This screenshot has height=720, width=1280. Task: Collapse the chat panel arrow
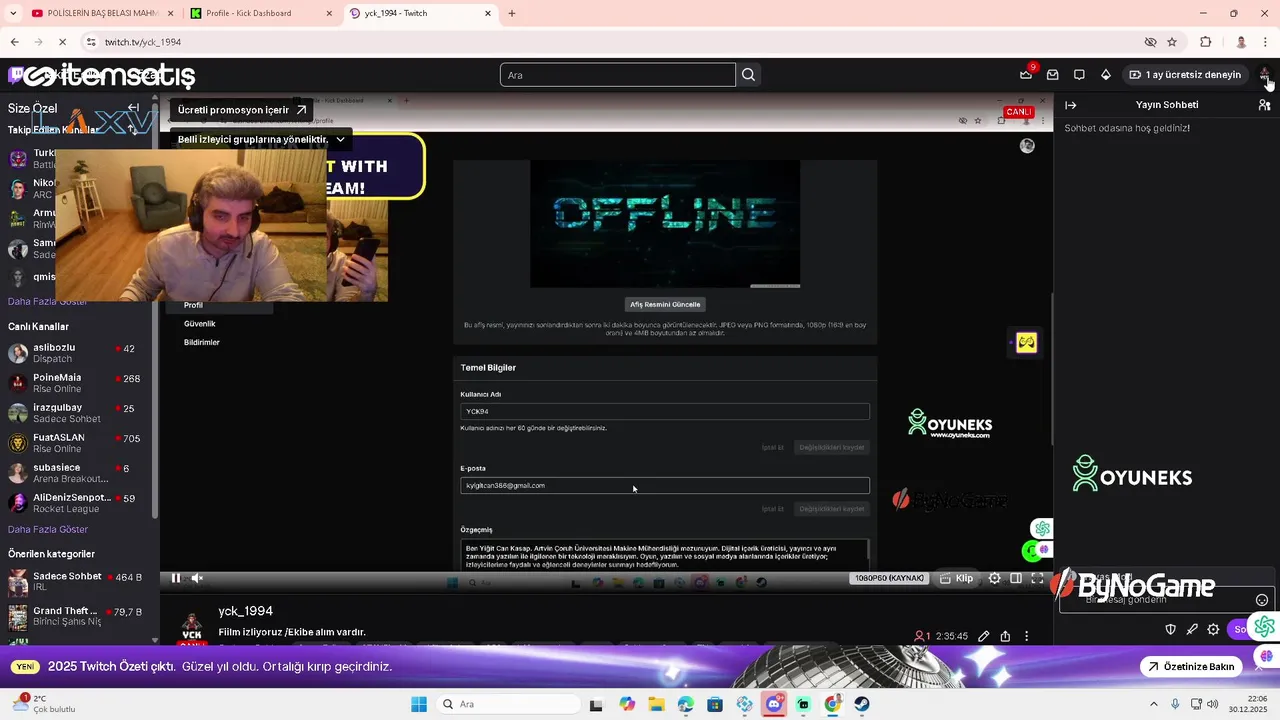(1071, 105)
